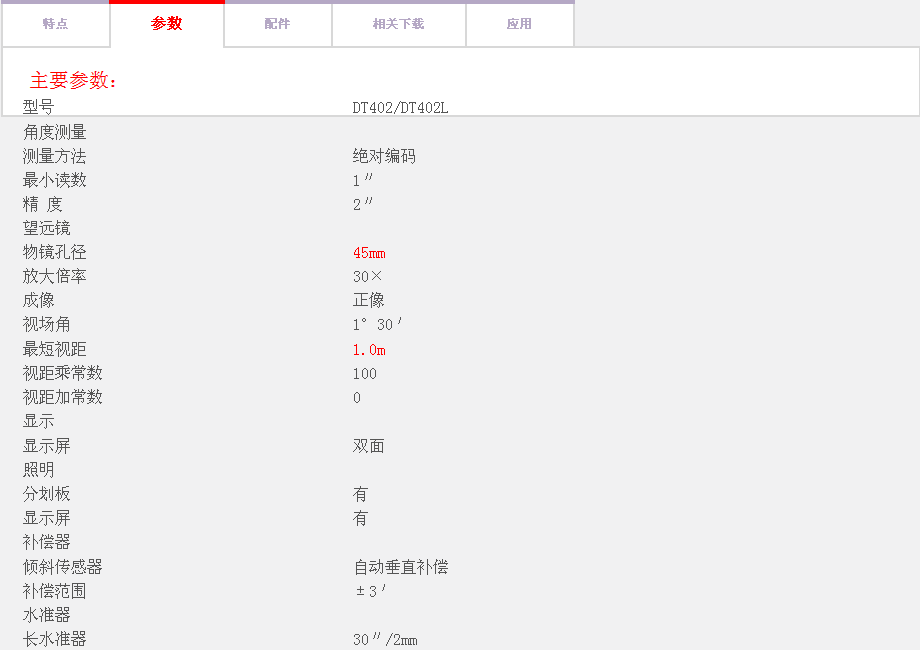Image resolution: width=920 pixels, height=650 pixels.
Task: Click the model value DT402/DT402L
Action: (400, 108)
